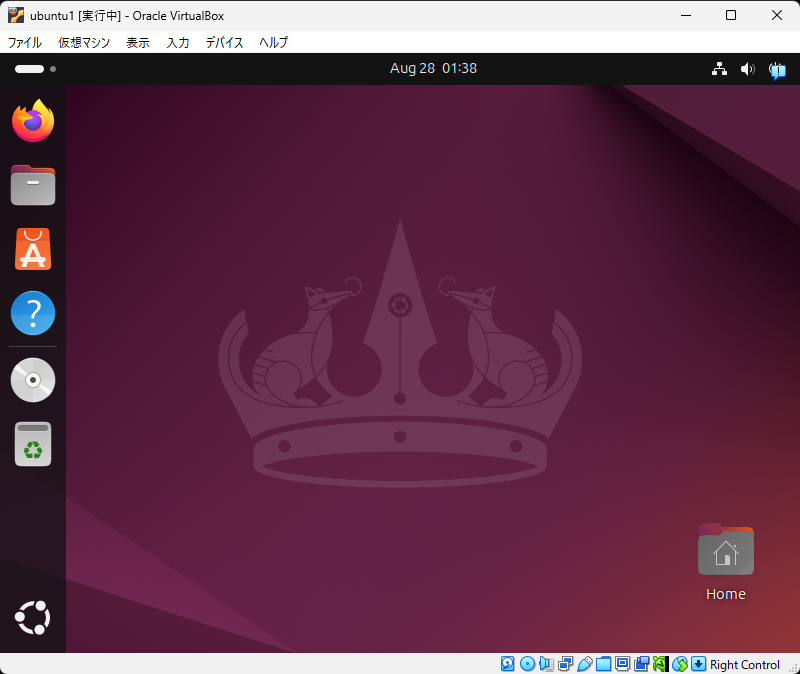Click the audio status icon in status bar
The image size is (800, 674).
[546, 664]
